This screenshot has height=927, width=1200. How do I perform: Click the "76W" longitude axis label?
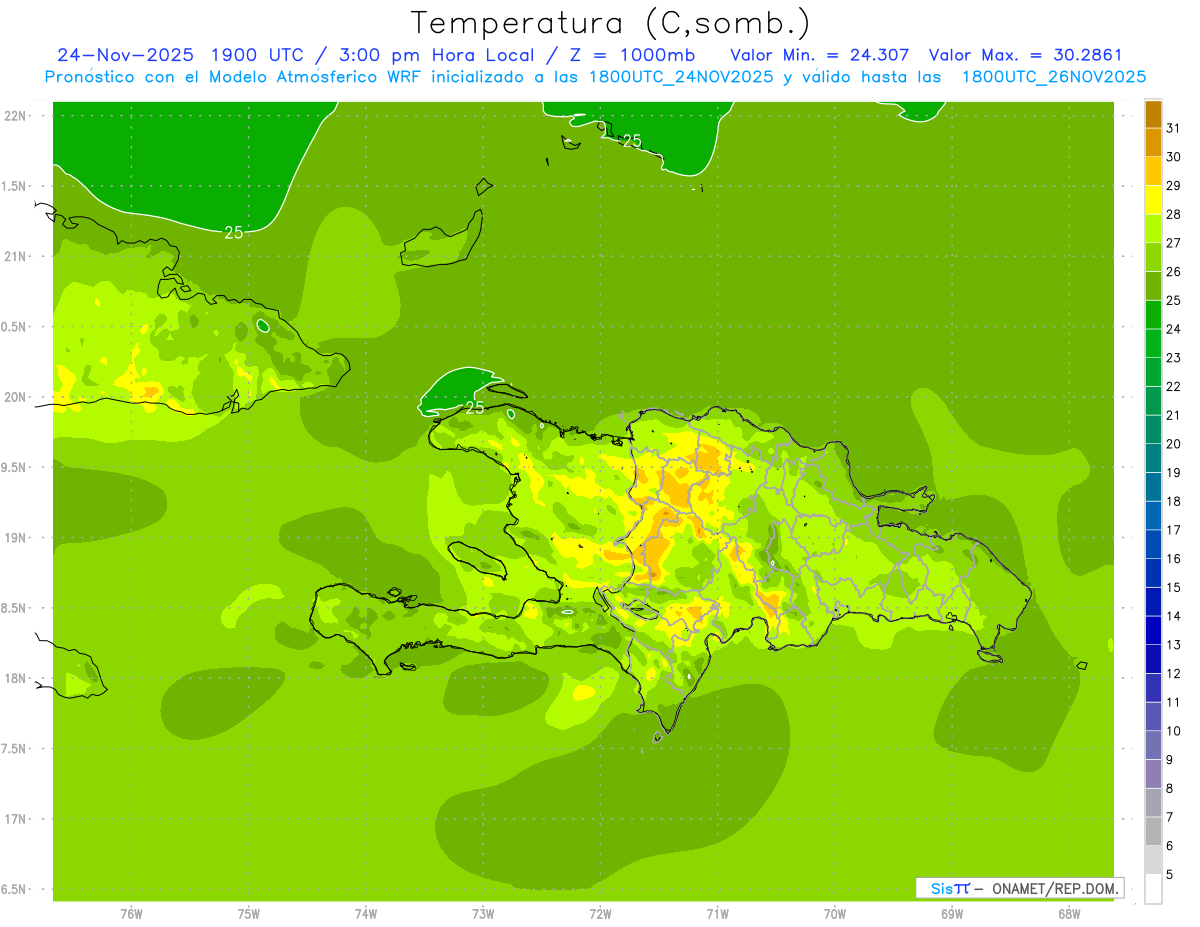[131, 914]
